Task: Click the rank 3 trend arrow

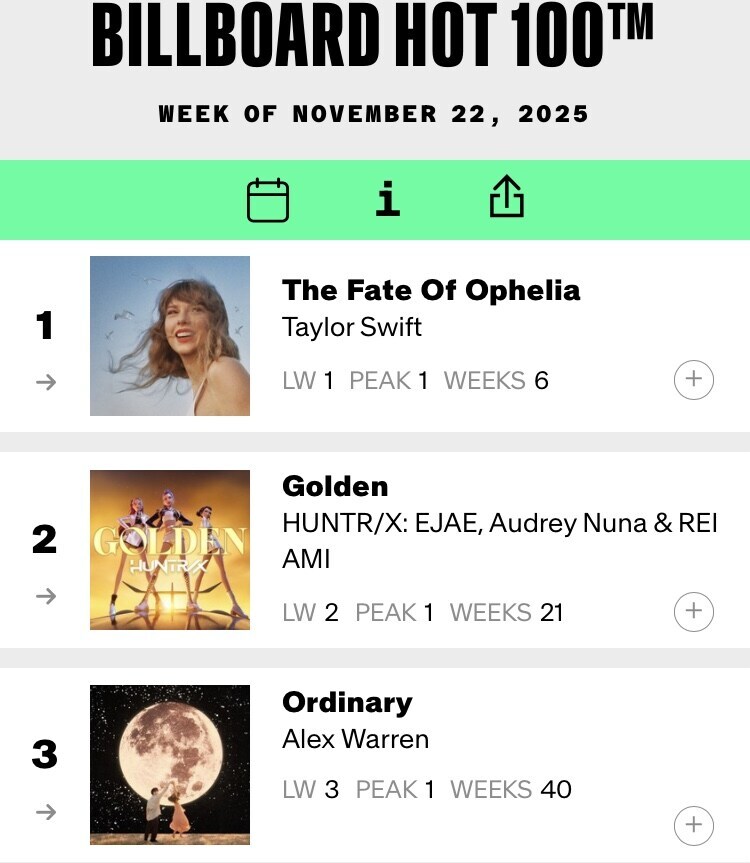Action: pyautogui.click(x=45, y=812)
